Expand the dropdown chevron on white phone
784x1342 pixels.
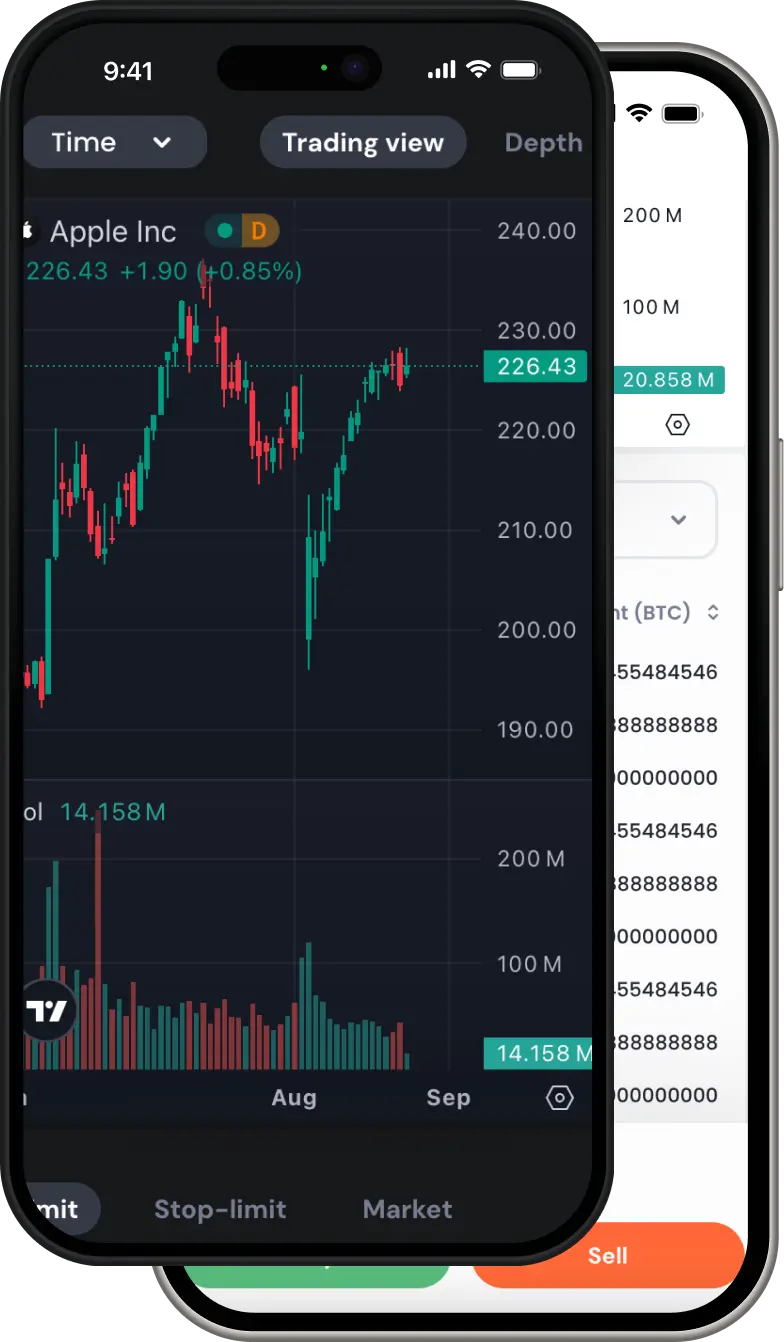[x=678, y=520]
